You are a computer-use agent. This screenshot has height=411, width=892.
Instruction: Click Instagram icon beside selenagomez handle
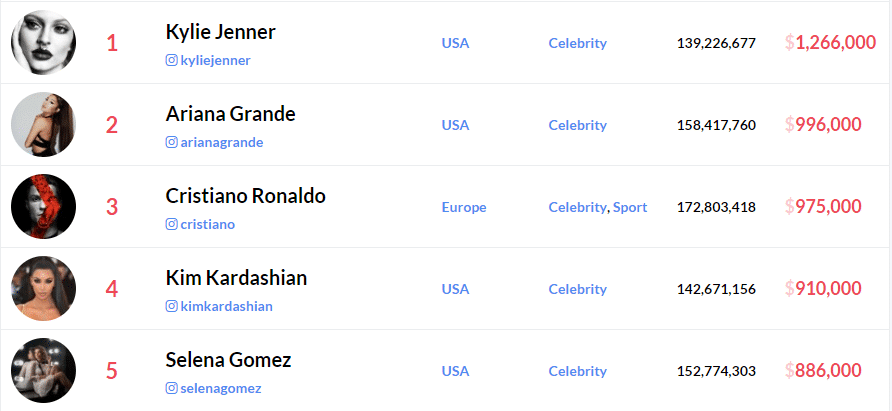[171, 388]
